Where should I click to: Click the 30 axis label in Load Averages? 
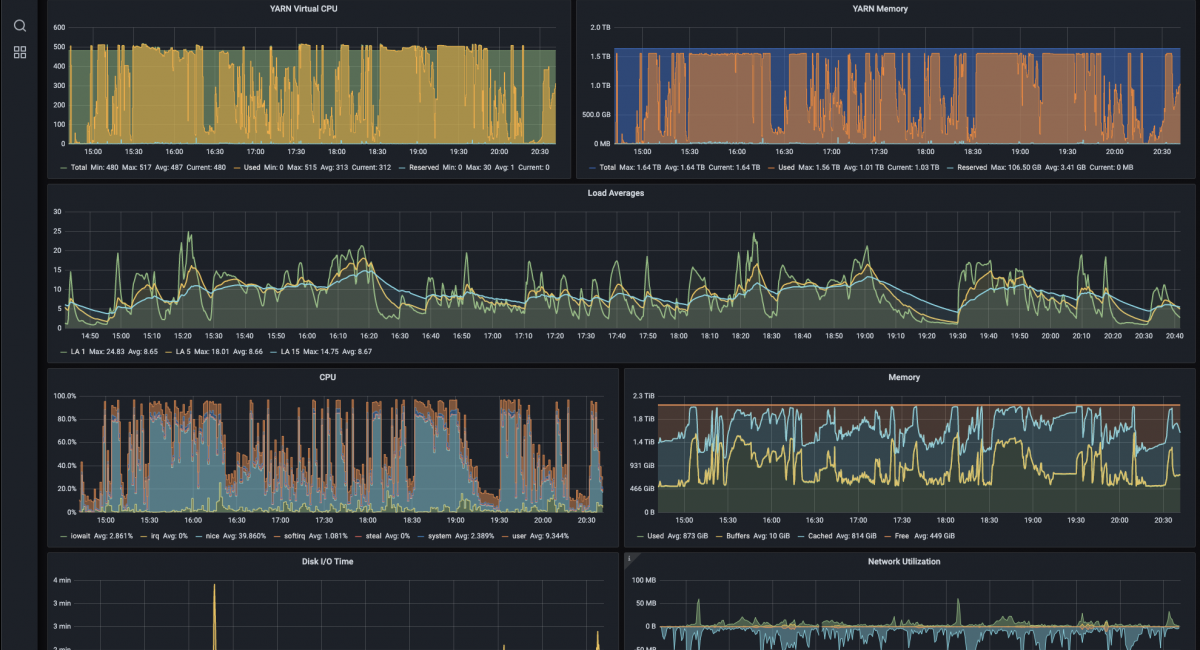[x=57, y=212]
